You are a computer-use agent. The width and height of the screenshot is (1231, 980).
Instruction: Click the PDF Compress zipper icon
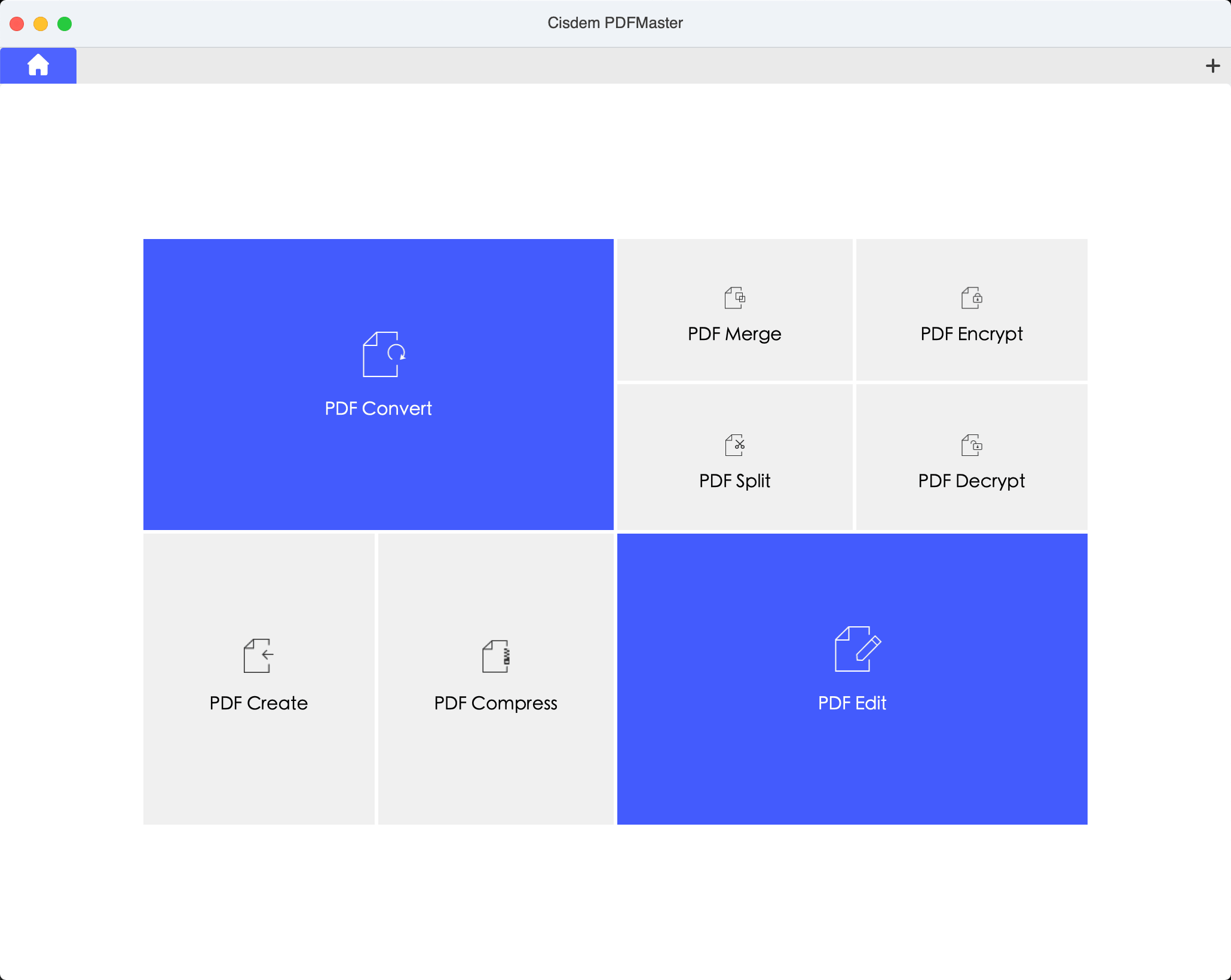point(496,656)
